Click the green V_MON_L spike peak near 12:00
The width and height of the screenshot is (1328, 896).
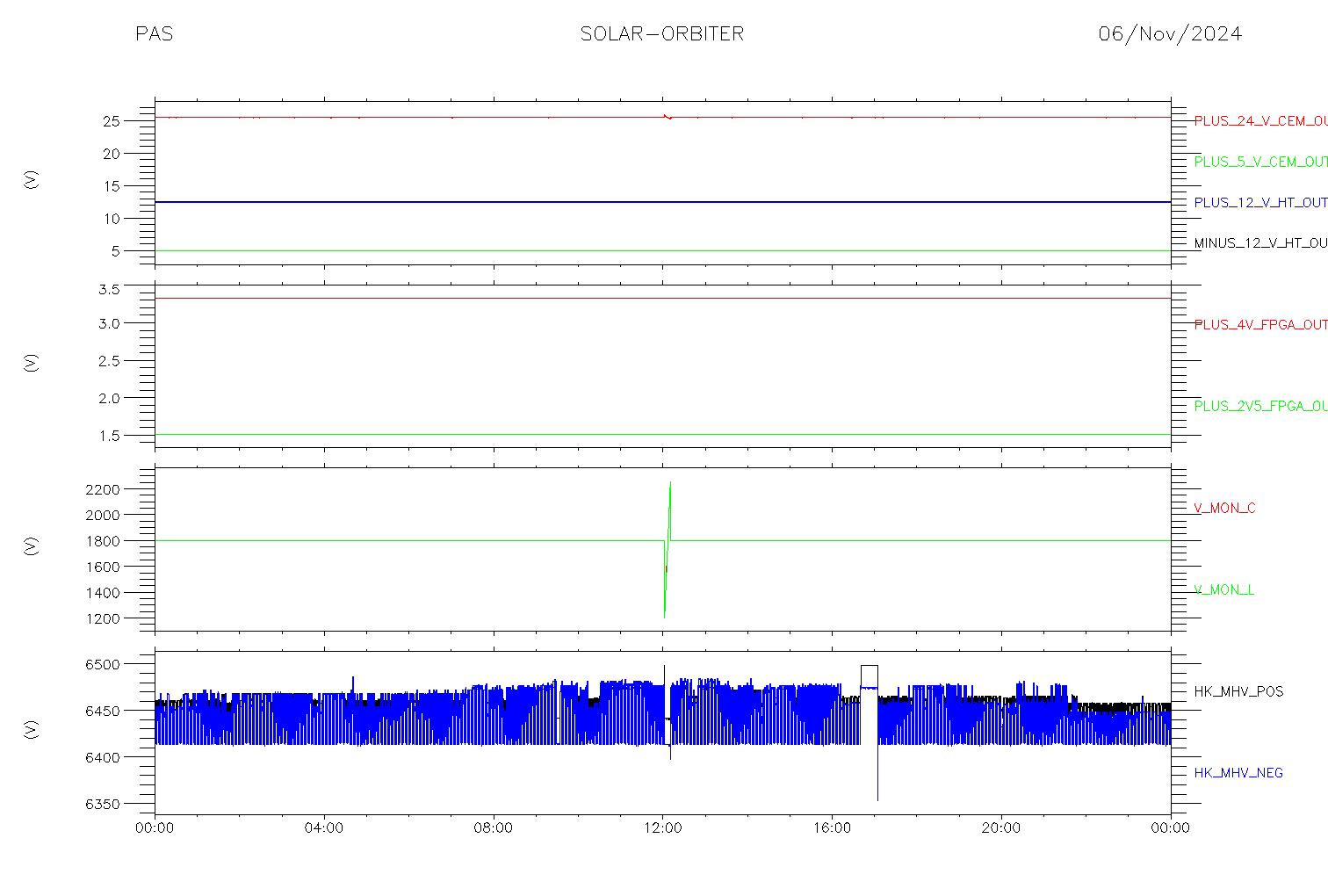tap(670, 483)
